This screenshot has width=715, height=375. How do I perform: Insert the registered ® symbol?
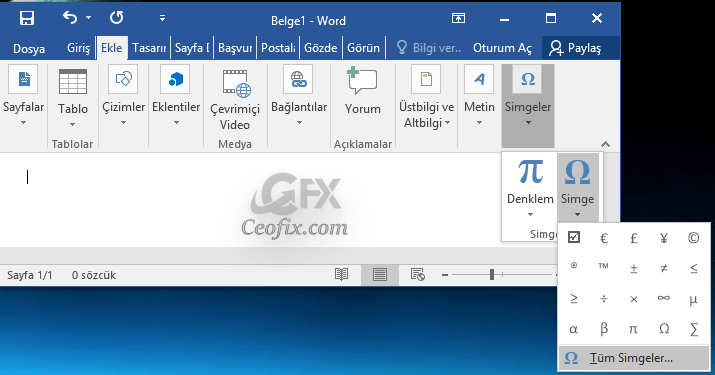[x=574, y=266]
